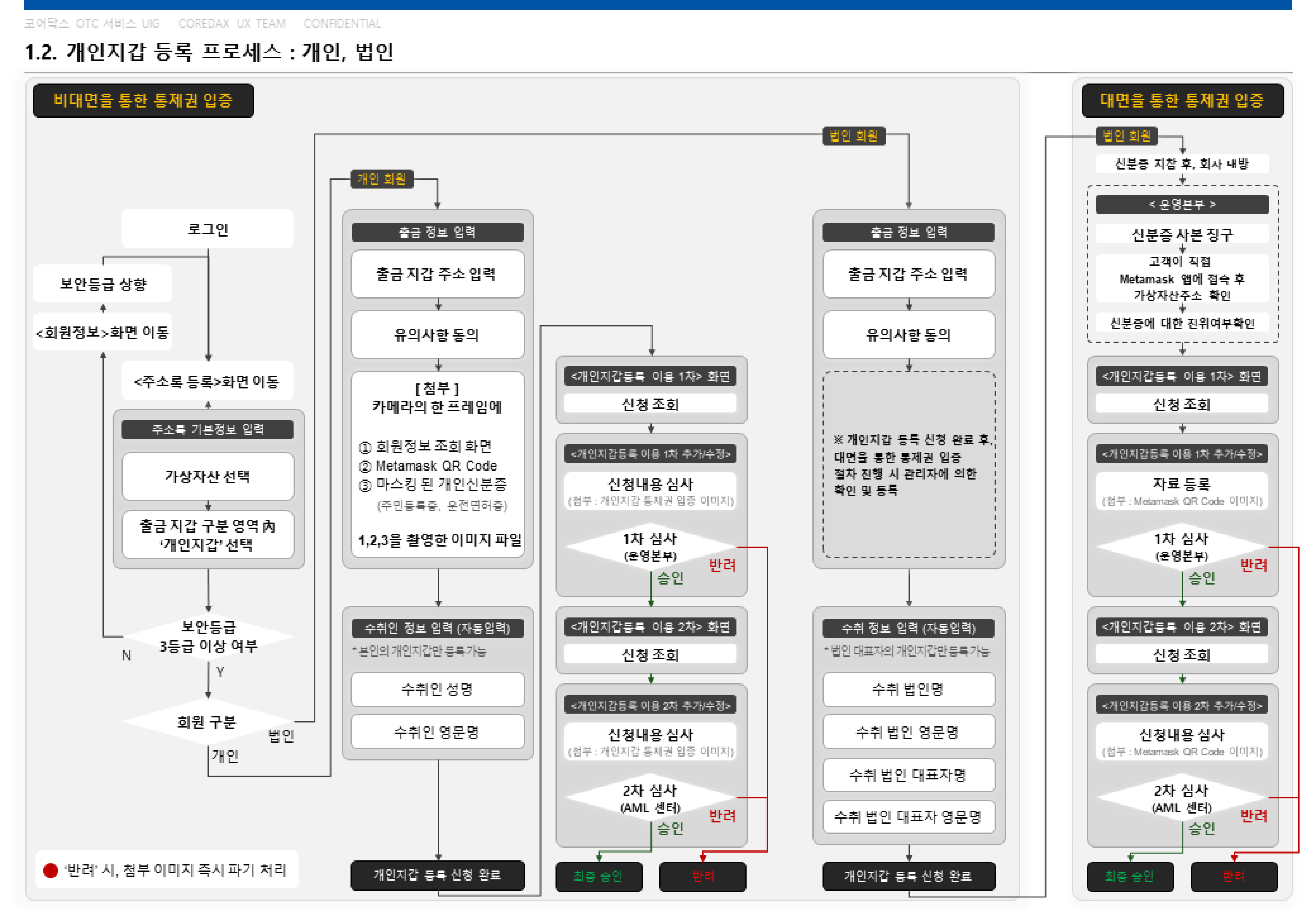
Task: Select the '③ 마스킹 된 개인신분증' line
Action: coord(433,485)
